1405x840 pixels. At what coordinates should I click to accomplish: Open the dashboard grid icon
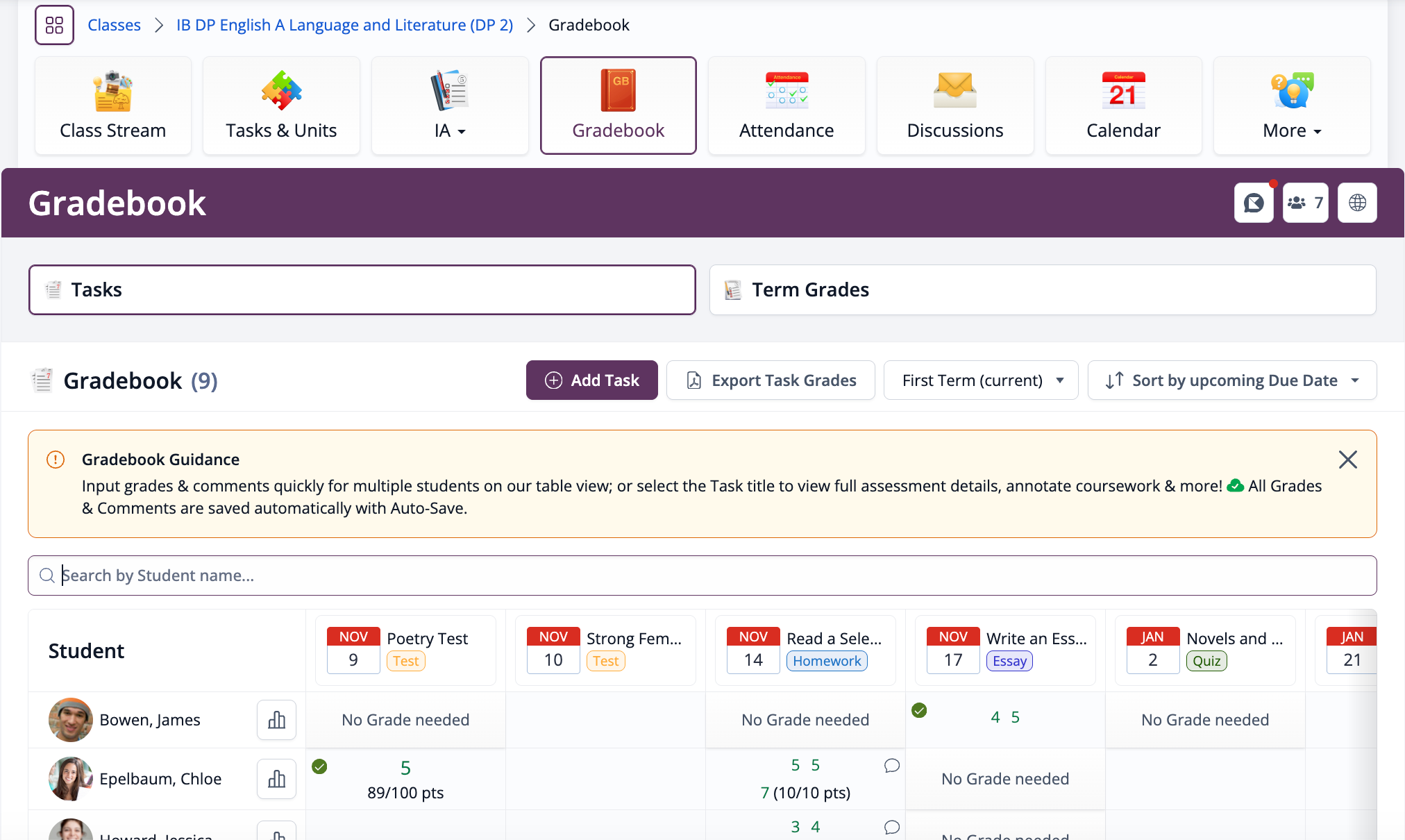tap(54, 25)
